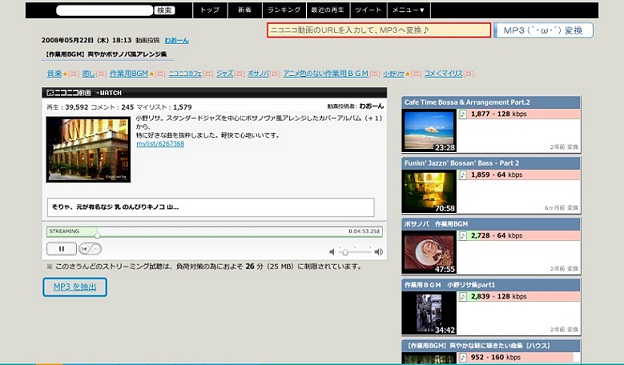Open the mylist/6267368 link
The height and width of the screenshot is (365, 624).
pos(160,144)
